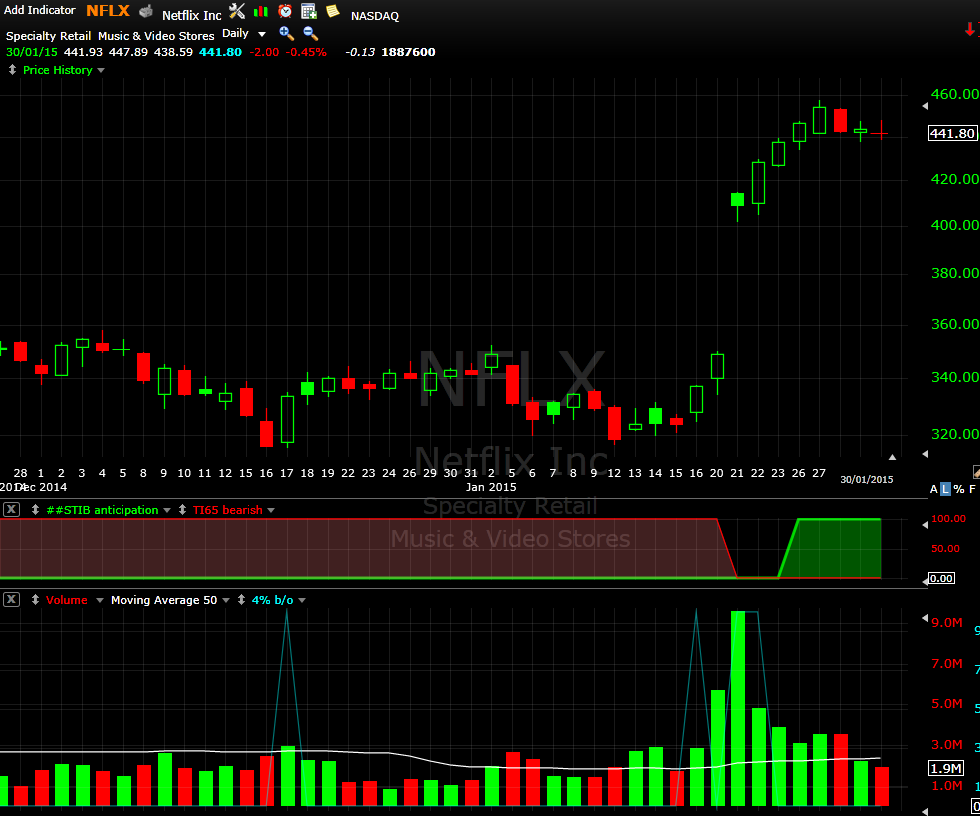Click the Music & Video Stores industry link
The height and width of the screenshot is (816, 980).
click(156, 36)
